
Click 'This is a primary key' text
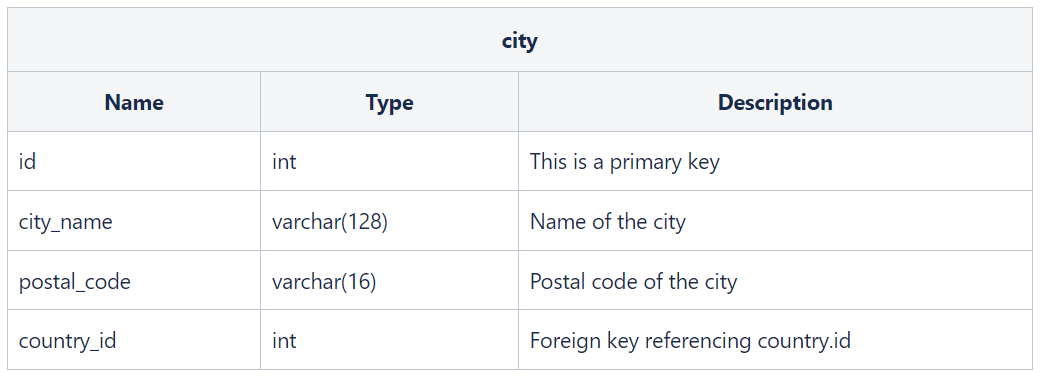625,162
